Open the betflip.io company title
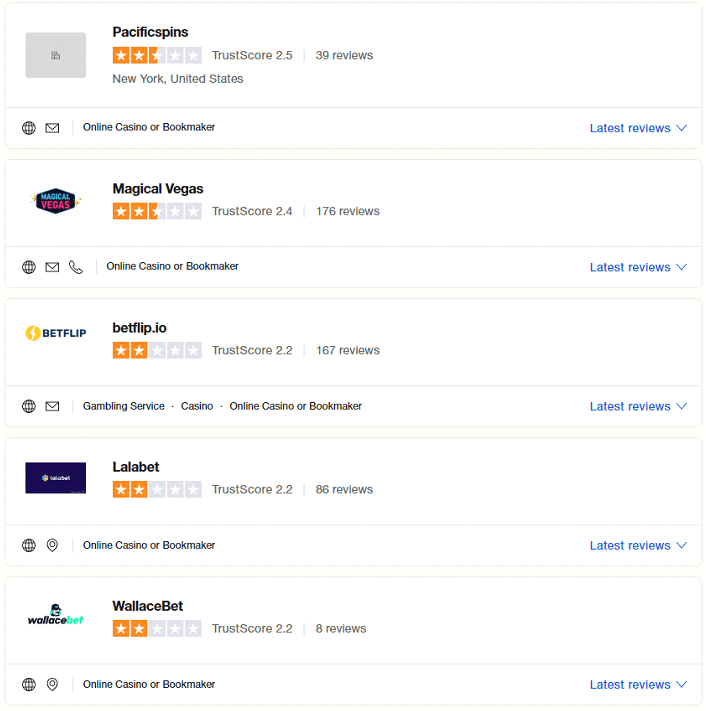 (139, 328)
